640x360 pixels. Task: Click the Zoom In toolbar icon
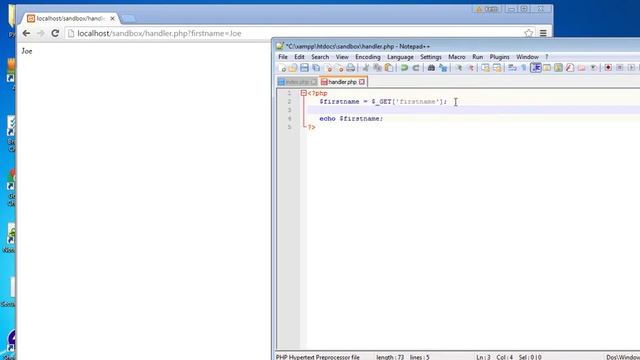[459, 68]
